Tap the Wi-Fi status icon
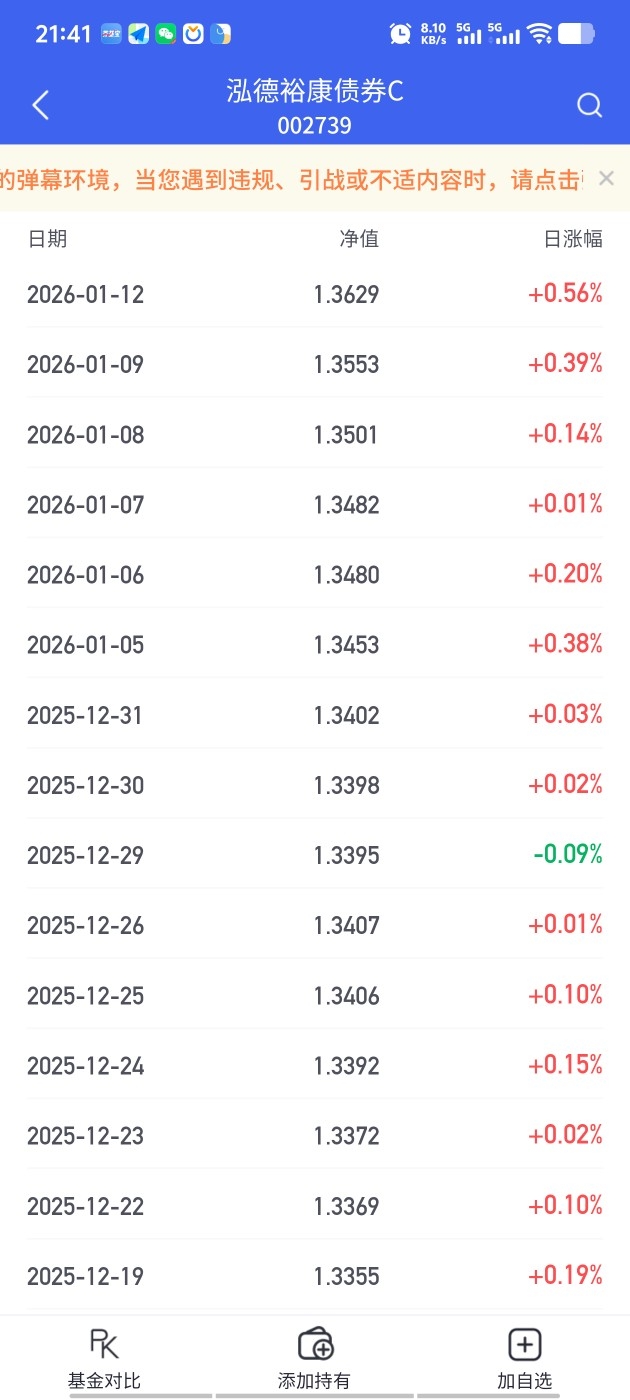The image size is (630, 1400). coord(540,34)
